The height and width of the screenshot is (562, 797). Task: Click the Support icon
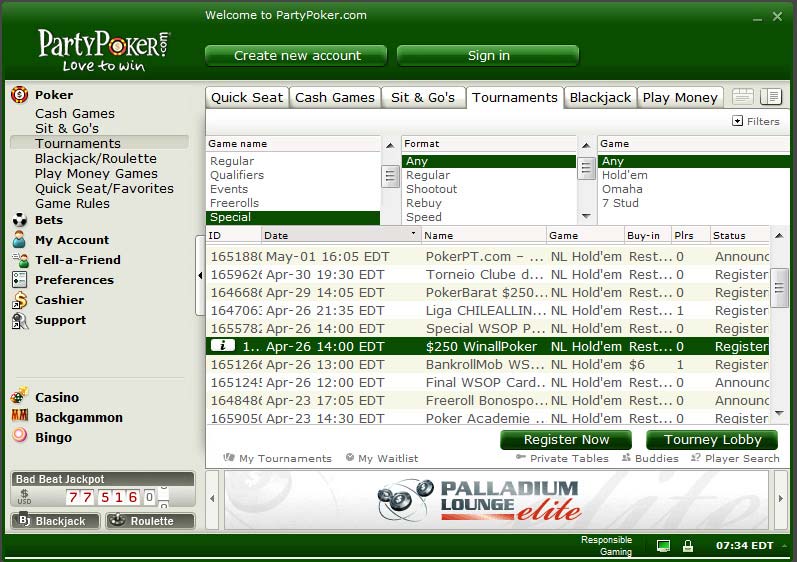point(19,320)
